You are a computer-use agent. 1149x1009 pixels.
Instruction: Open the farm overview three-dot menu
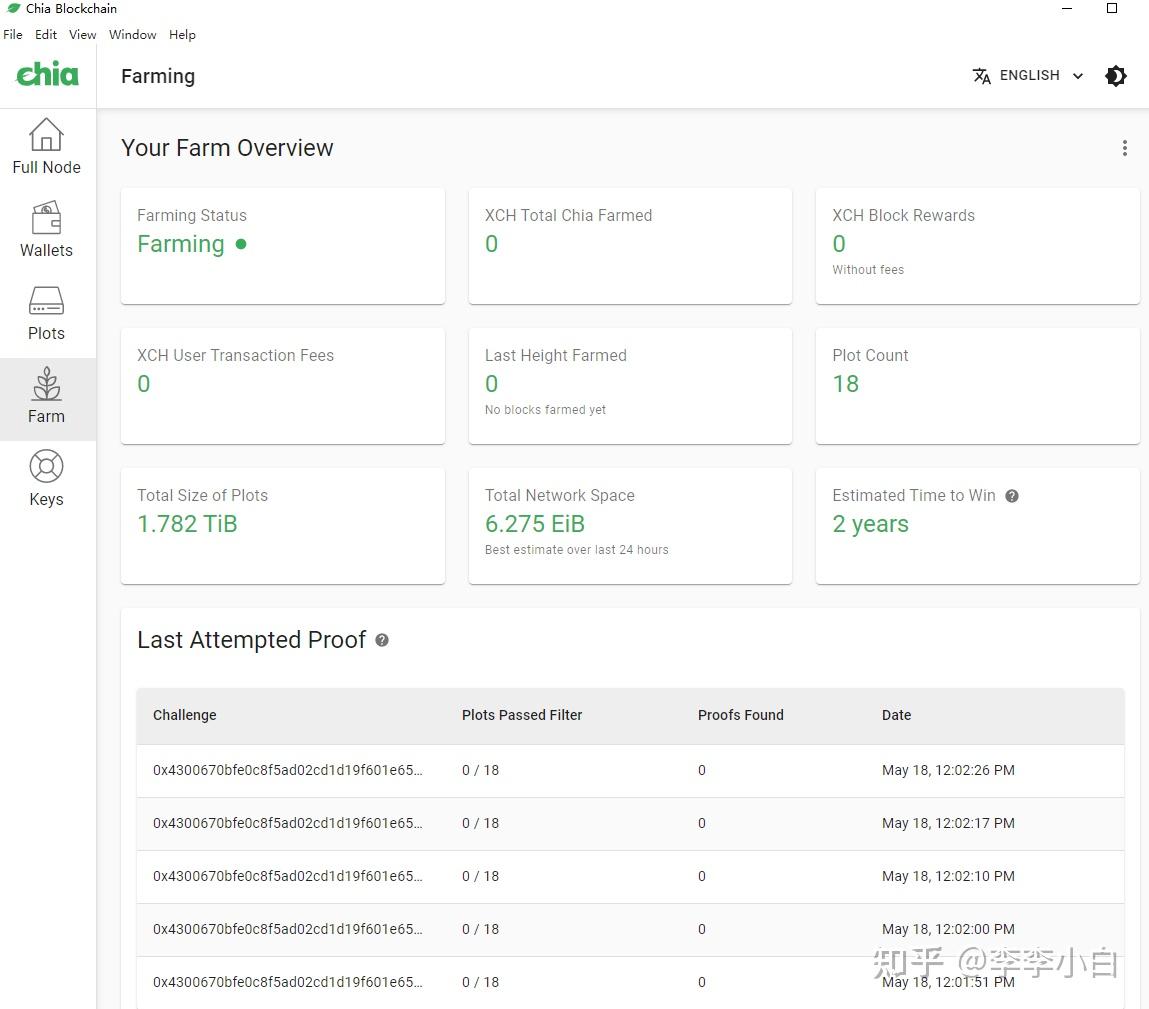pyautogui.click(x=1125, y=148)
